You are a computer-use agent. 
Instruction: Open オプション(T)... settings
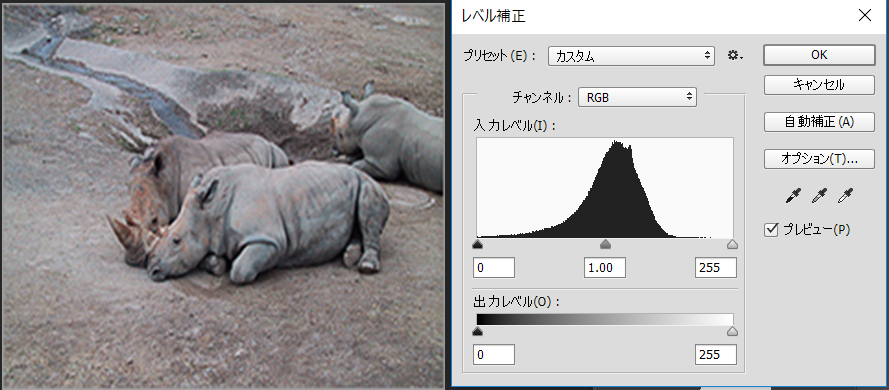(819, 159)
